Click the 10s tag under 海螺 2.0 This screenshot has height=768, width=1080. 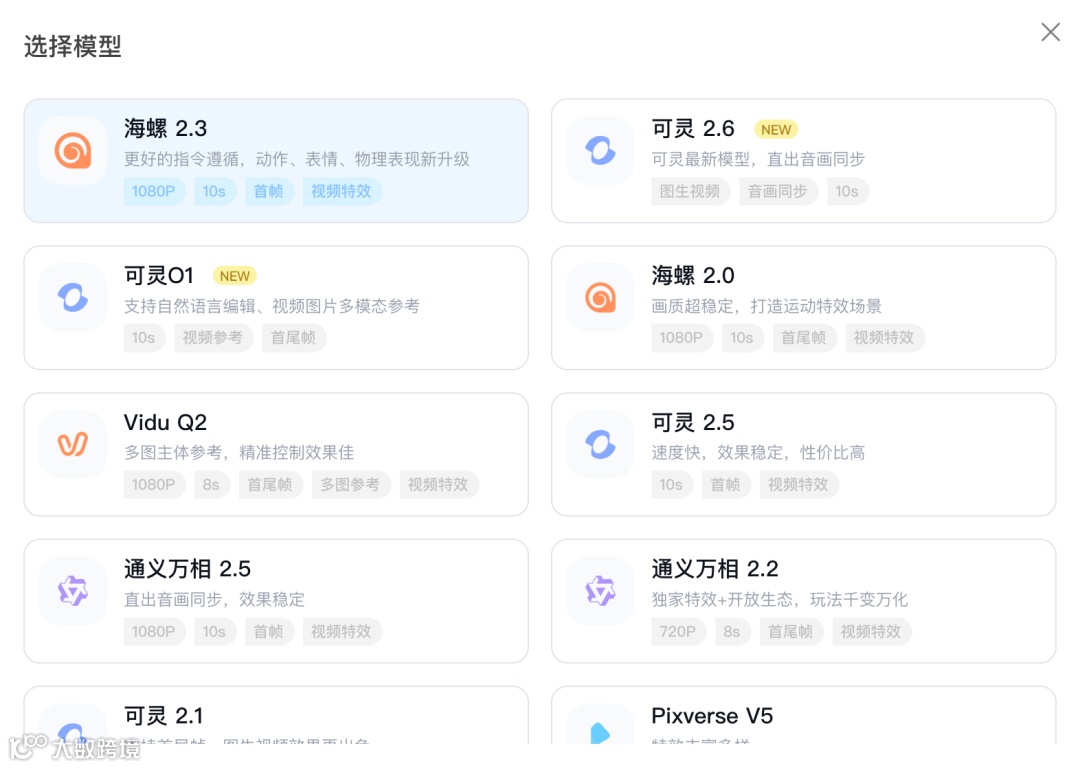pos(741,338)
